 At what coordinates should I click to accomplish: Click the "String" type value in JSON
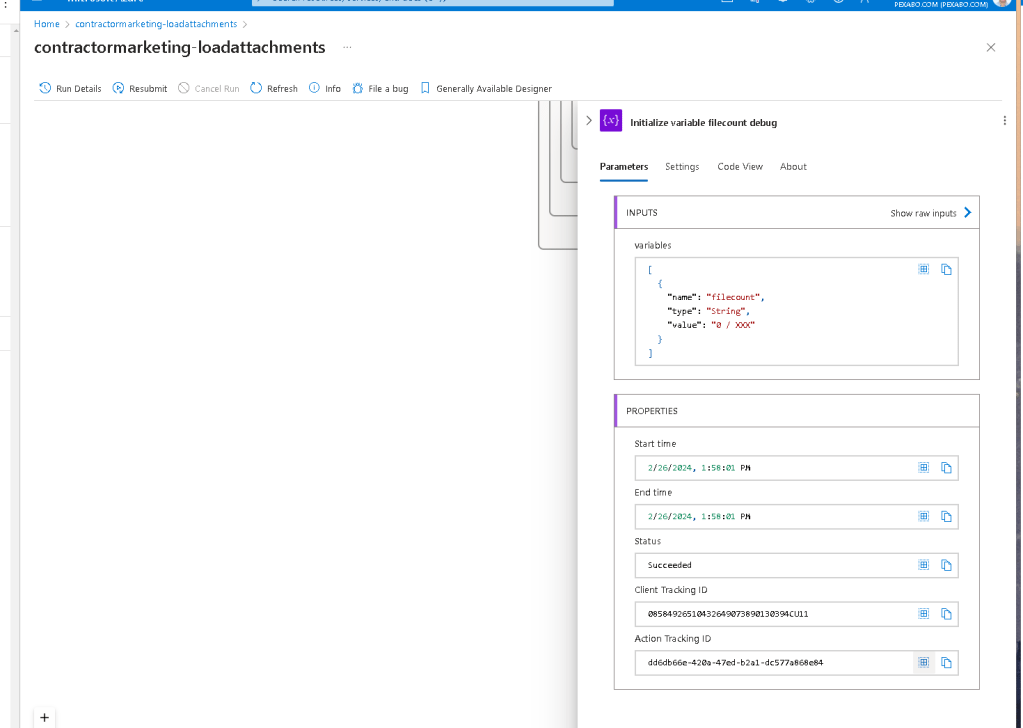pos(725,311)
